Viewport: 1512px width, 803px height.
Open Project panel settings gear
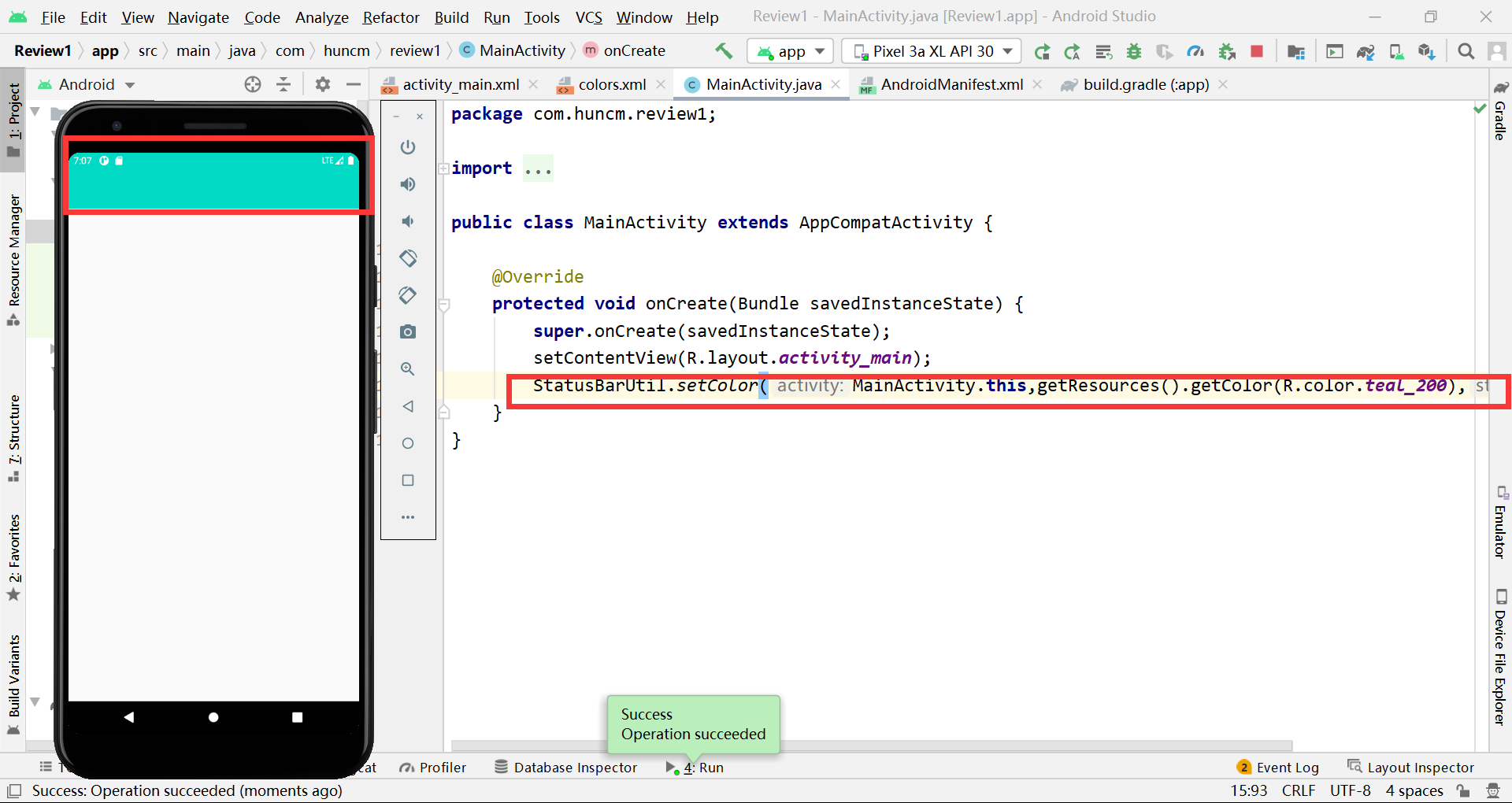coord(322,84)
